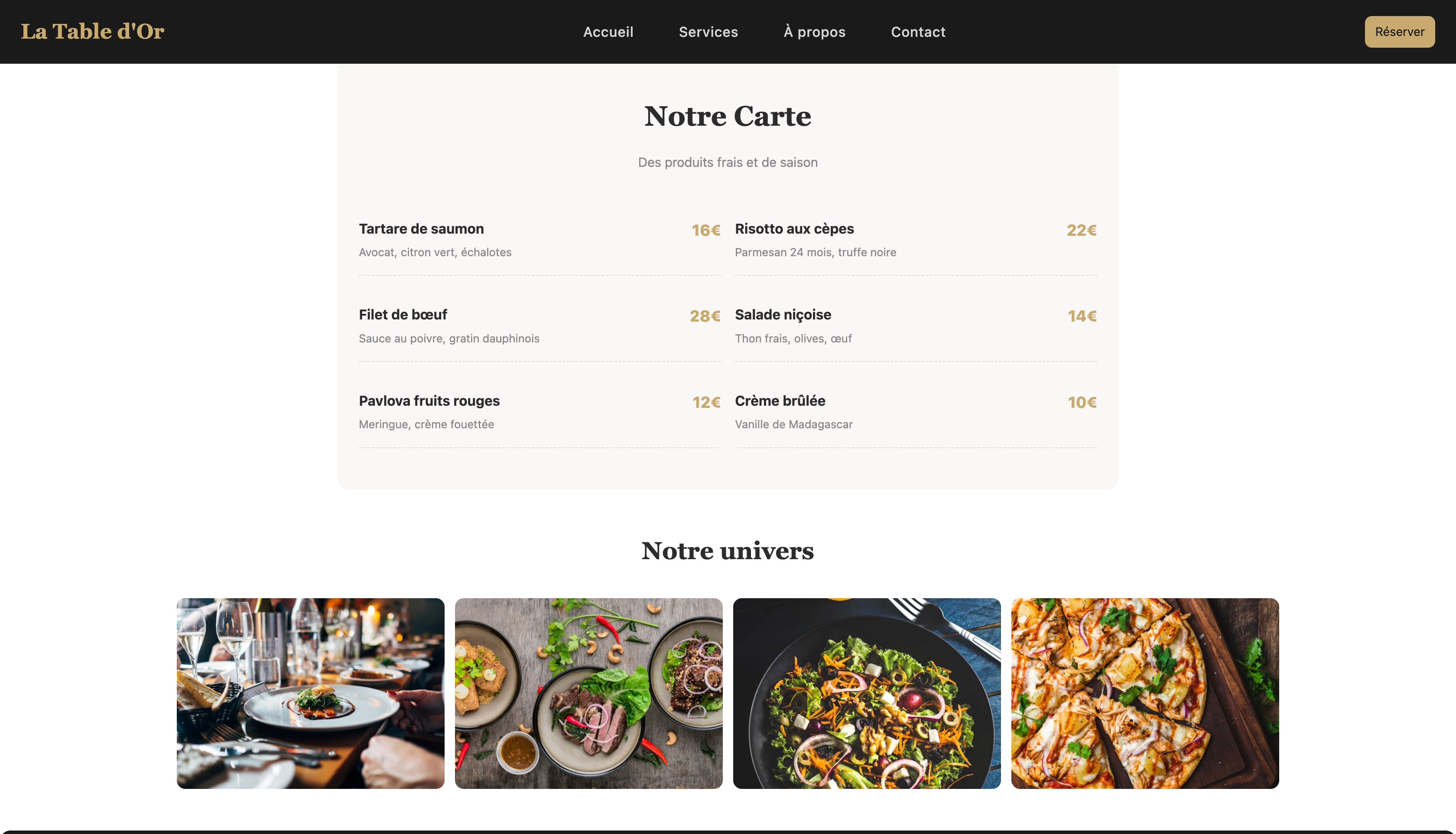Choose the Salade niçoise menu item
Image resolution: width=1456 pixels, height=834 pixels.
[x=916, y=326]
